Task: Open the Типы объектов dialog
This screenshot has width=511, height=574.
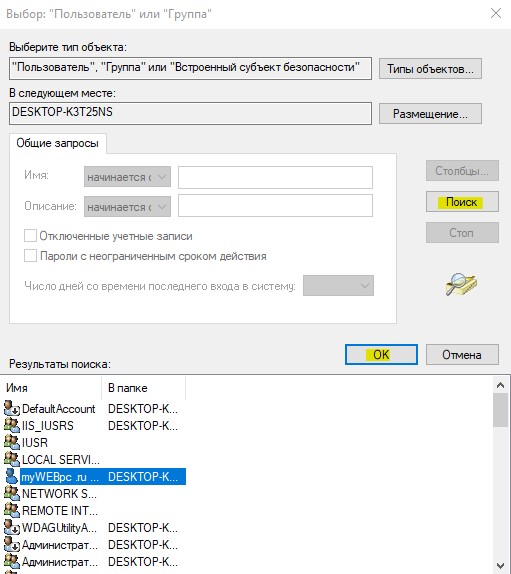Action: (430, 68)
